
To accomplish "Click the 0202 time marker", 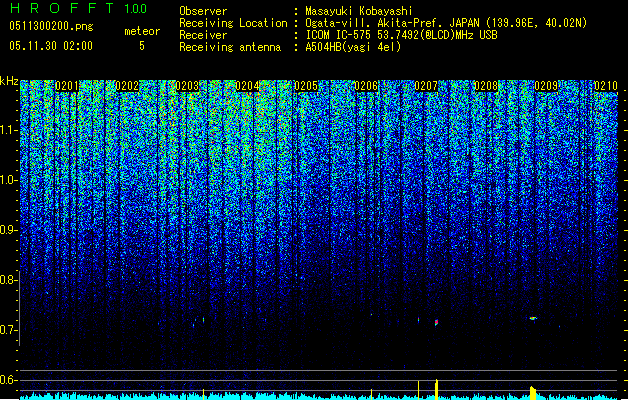I will click(127, 86).
